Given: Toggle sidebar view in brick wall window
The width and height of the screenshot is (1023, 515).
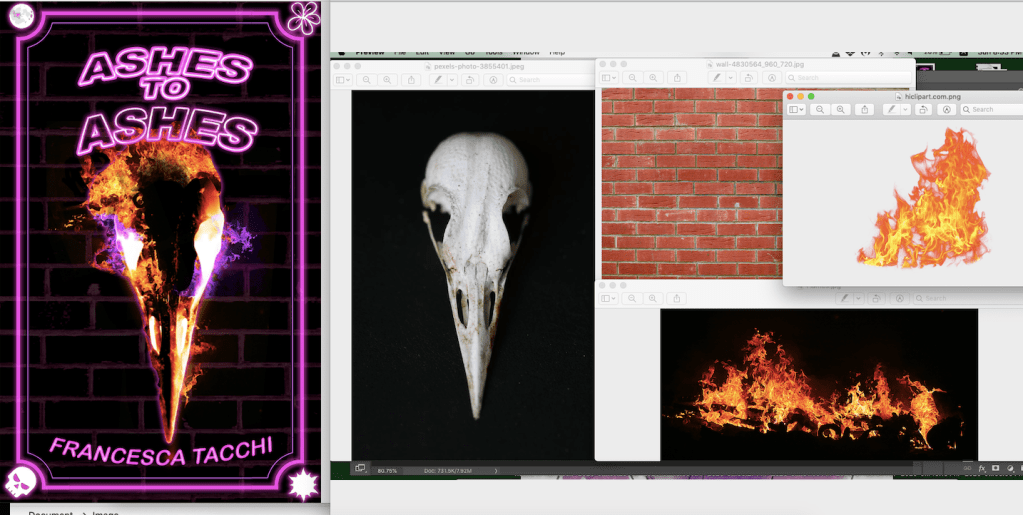Looking at the screenshot, I should click(610, 77).
